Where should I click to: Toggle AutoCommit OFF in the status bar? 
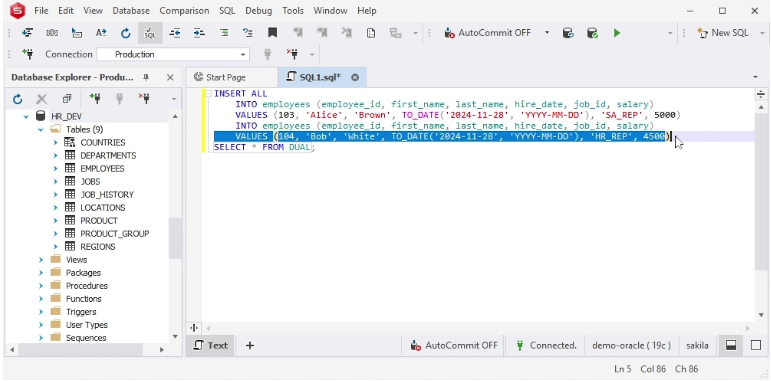point(454,346)
